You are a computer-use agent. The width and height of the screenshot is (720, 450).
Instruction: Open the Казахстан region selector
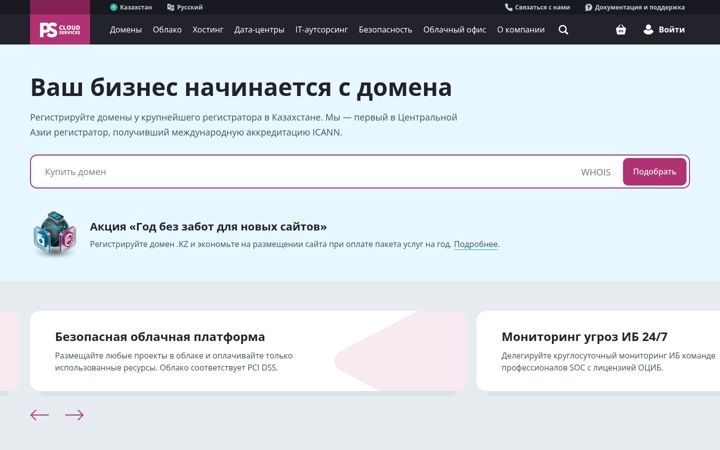tap(131, 7)
